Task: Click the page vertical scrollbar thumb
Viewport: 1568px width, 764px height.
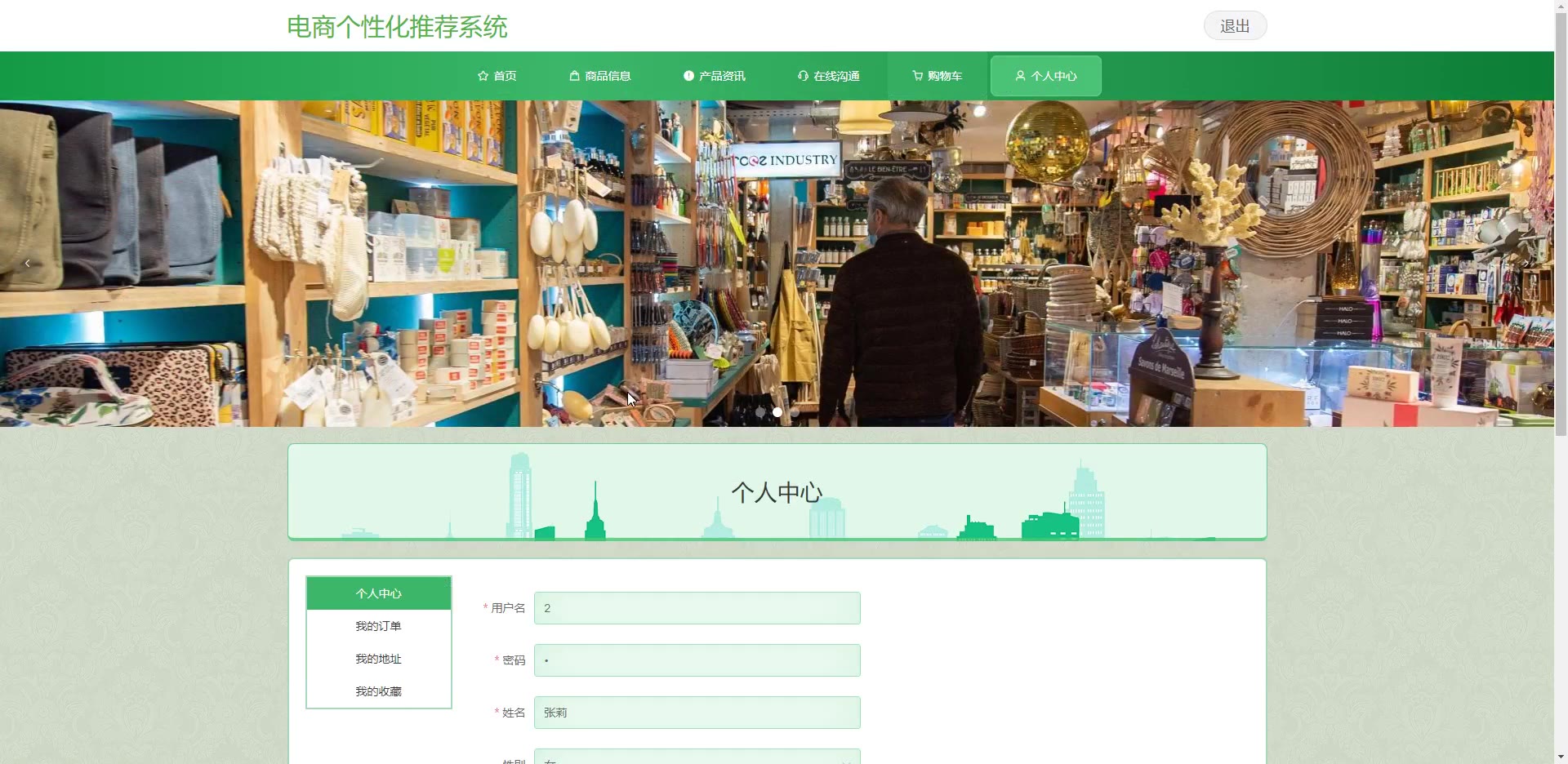Action: [x=1561, y=224]
